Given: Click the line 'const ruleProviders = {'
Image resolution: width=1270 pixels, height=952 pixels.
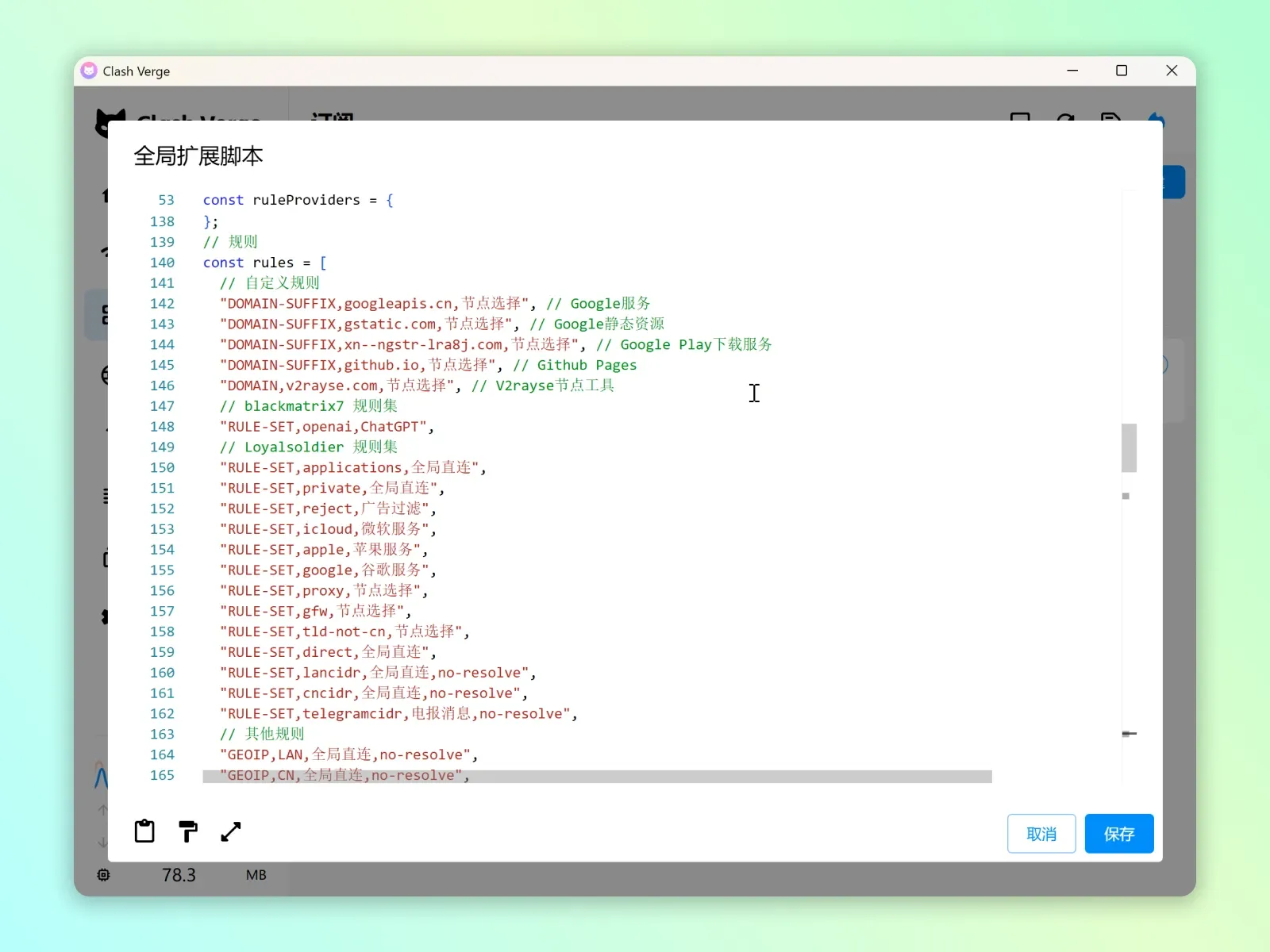Looking at the screenshot, I should [x=298, y=200].
